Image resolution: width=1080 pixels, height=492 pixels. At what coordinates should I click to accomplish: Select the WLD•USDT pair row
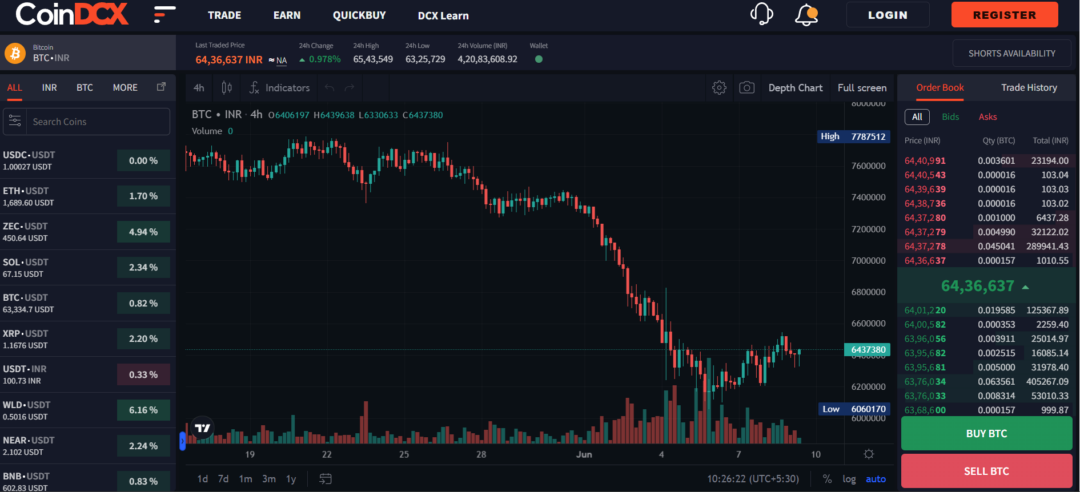[x=87, y=410]
